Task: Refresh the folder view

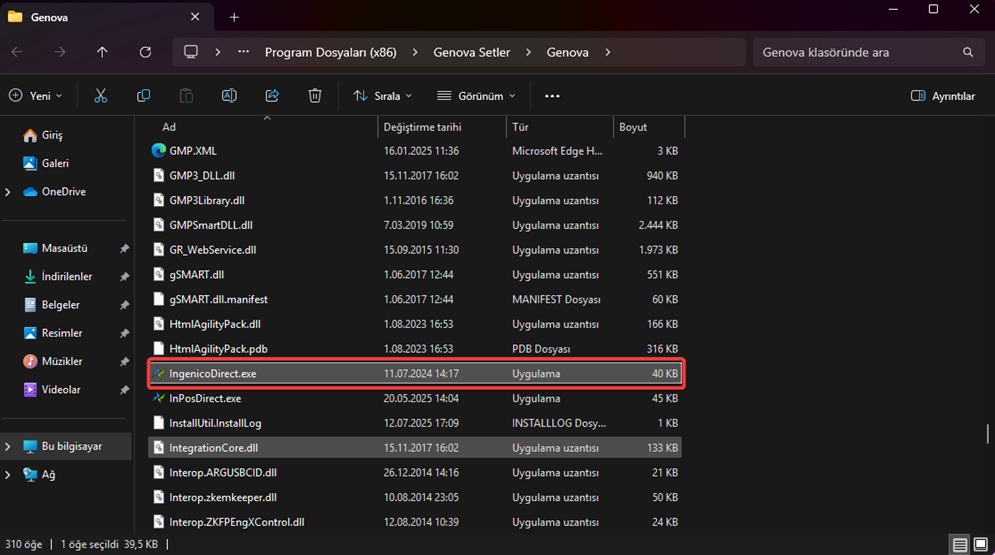Action: pos(145,52)
